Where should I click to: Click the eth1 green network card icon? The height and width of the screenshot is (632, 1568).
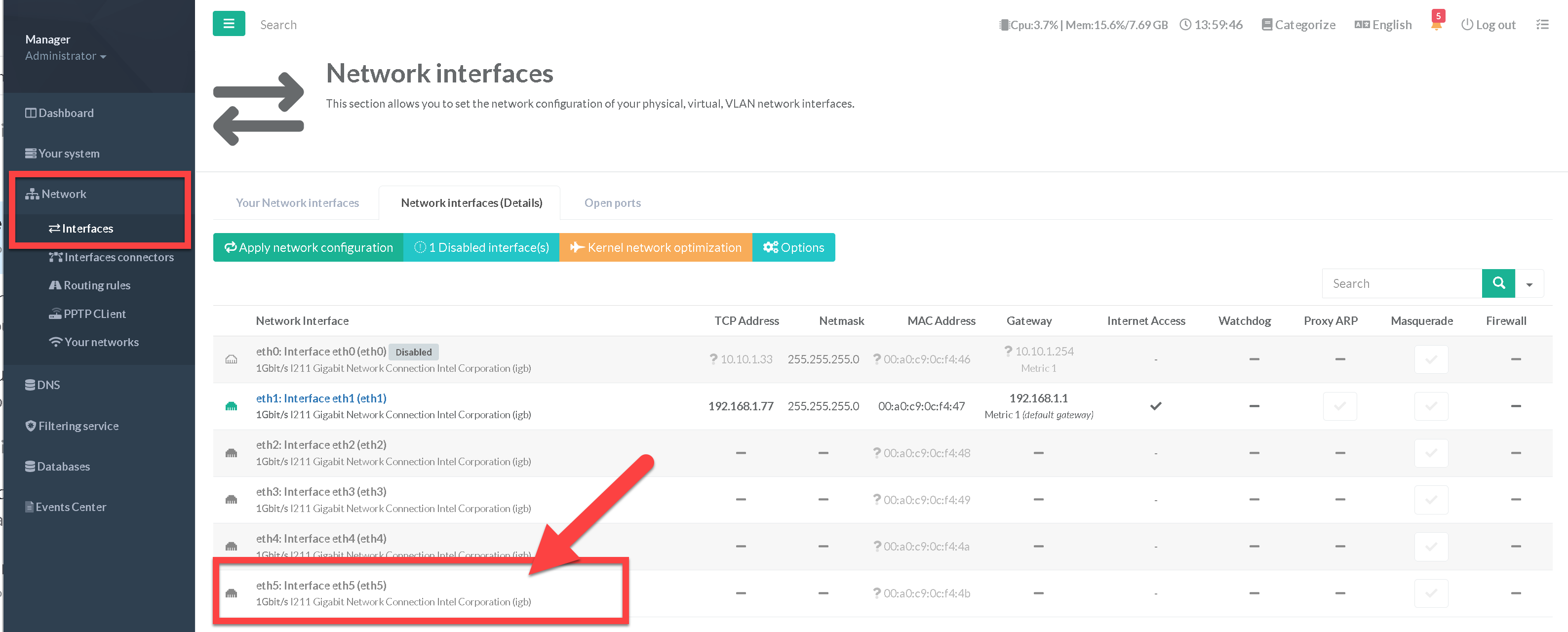tap(232, 406)
